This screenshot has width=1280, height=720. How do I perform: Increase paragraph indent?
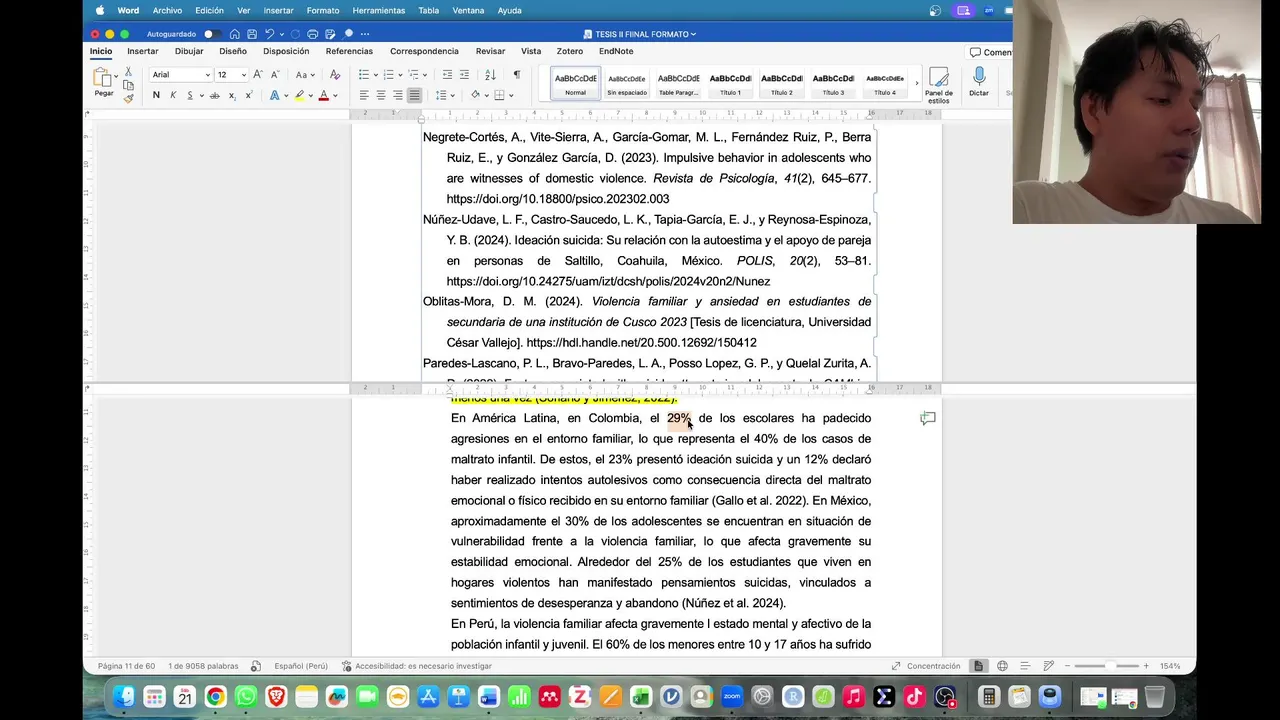[x=464, y=75]
